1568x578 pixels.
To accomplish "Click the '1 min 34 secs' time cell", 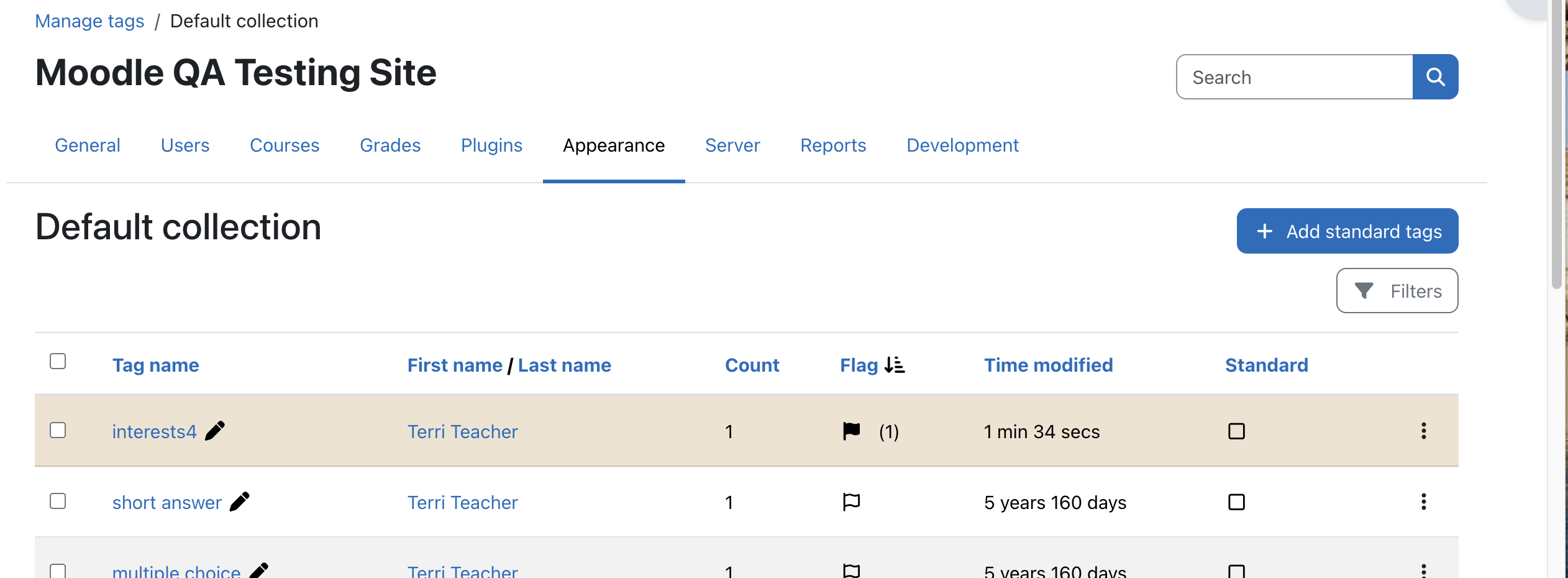I will click(1042, 431).
